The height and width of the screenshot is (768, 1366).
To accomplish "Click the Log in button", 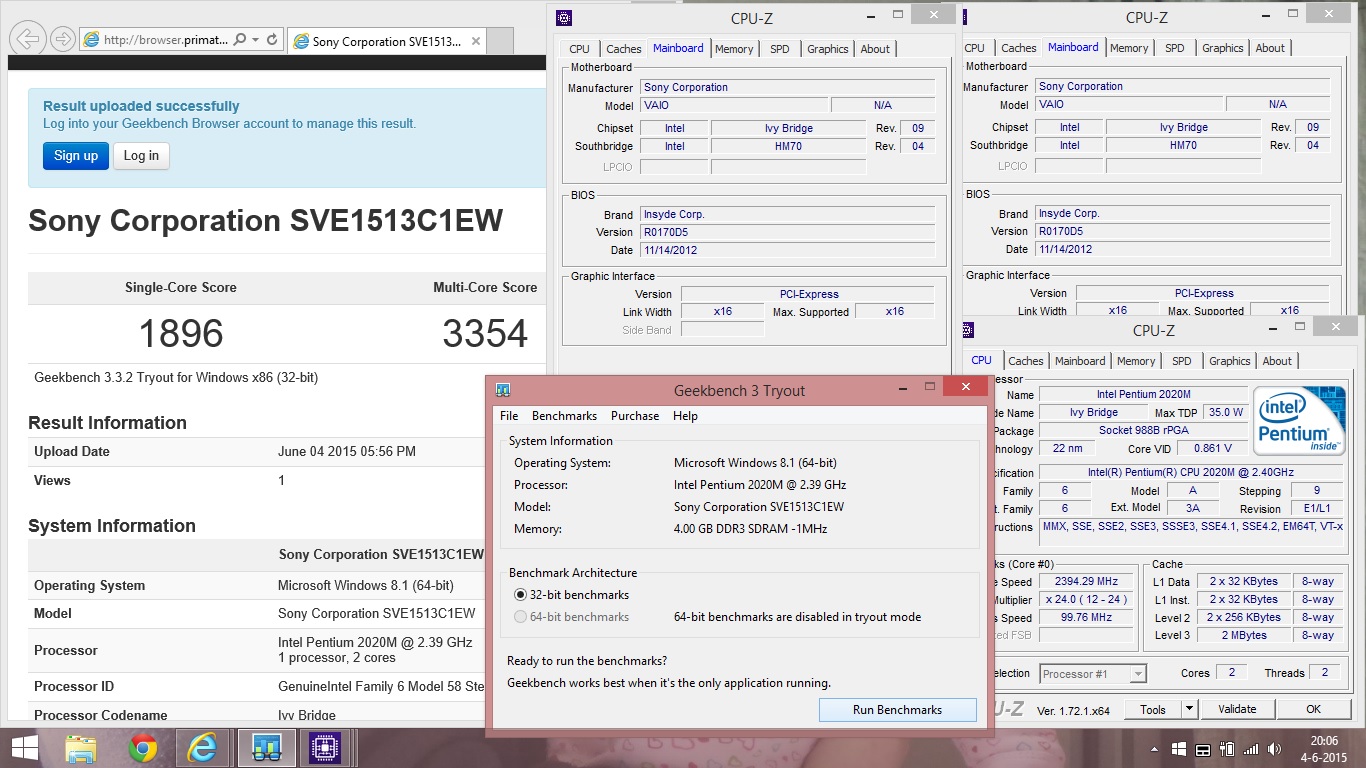I will tap(141, 155).
